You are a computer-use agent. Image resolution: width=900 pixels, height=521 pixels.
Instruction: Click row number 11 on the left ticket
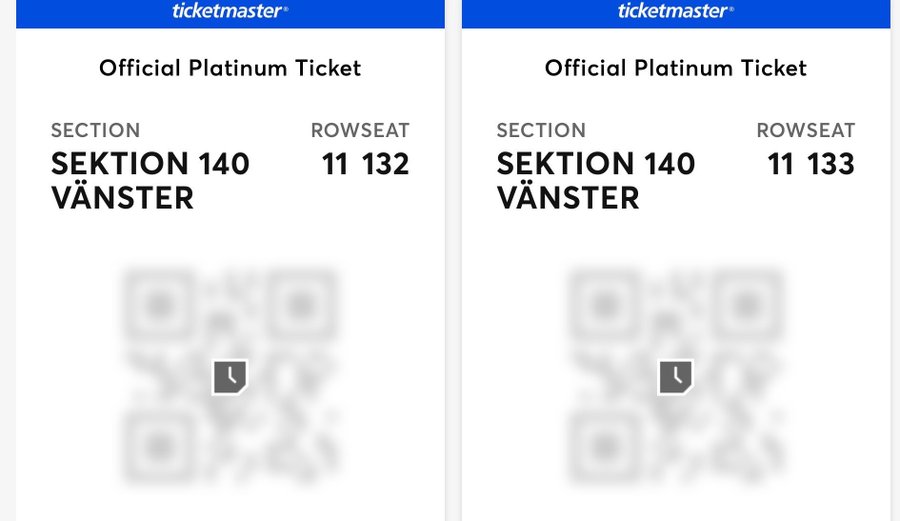coord(334,164)
